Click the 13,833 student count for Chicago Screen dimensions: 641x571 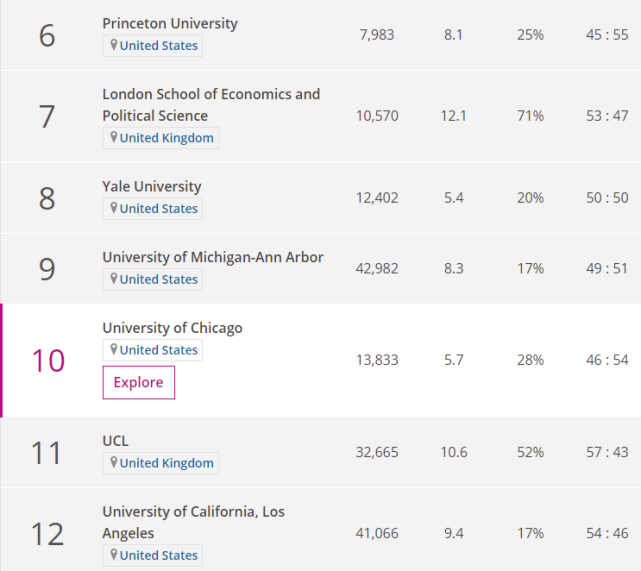(x=377, y=360)
